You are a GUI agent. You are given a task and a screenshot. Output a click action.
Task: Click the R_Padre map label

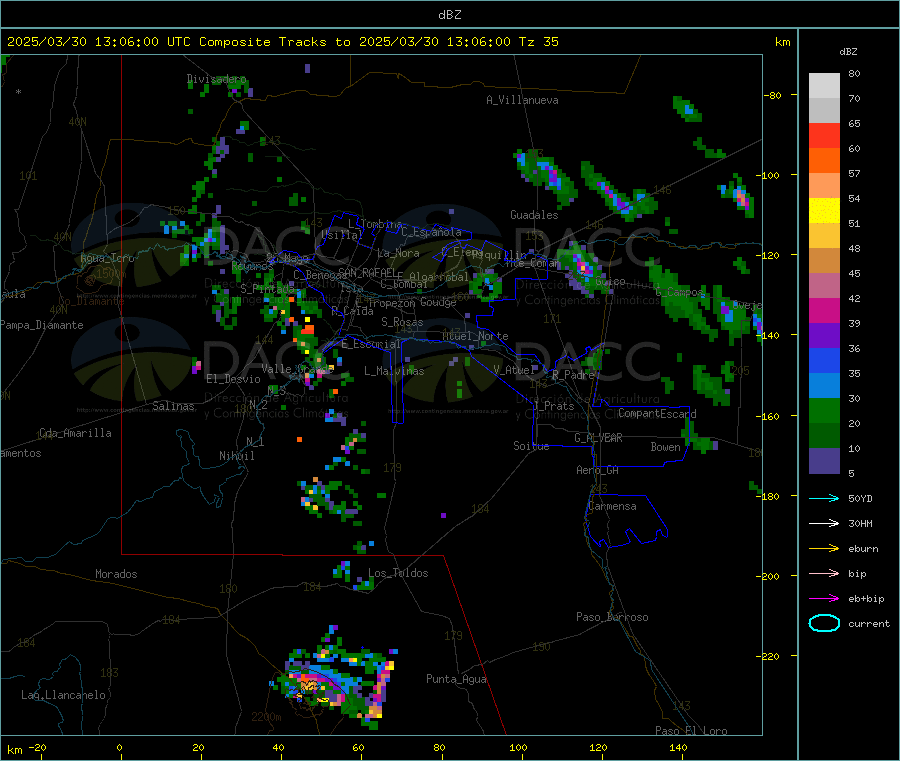tap(573, 375)
